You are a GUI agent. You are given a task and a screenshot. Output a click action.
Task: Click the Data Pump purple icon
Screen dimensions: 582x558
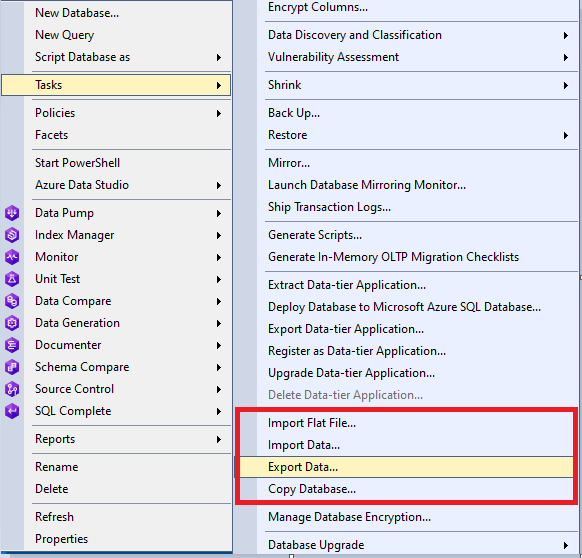(12, 213)
